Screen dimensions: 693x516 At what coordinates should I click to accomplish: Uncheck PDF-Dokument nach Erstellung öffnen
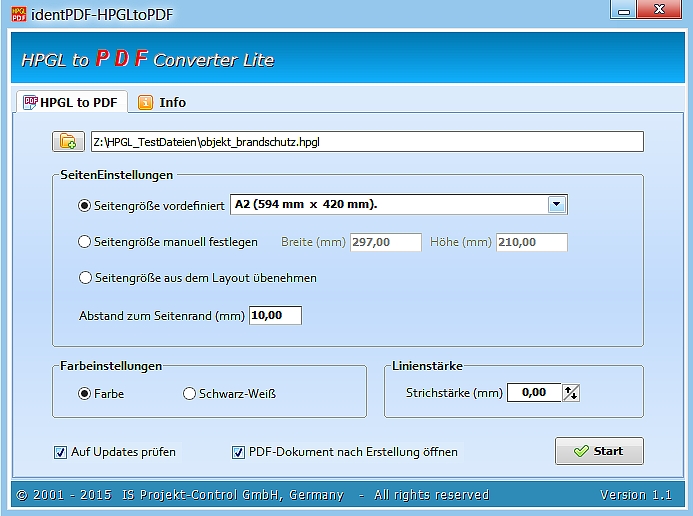[238, 452]
